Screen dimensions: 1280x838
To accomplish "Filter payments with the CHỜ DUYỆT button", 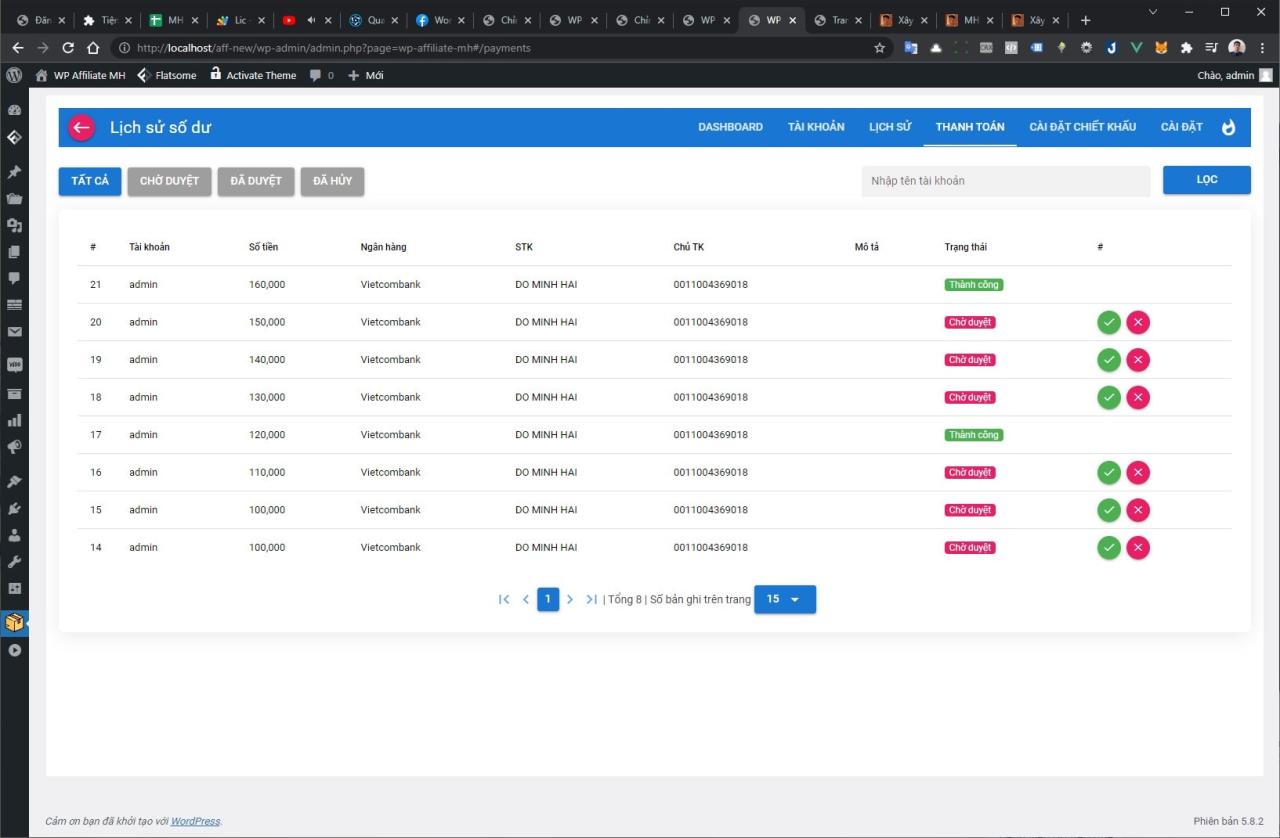I will [x=169, y=181].
